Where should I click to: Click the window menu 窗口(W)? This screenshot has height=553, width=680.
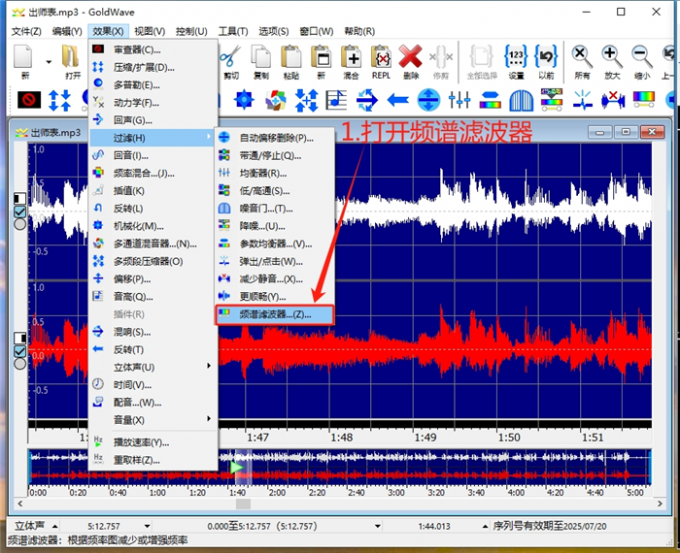tap(317, 31)
